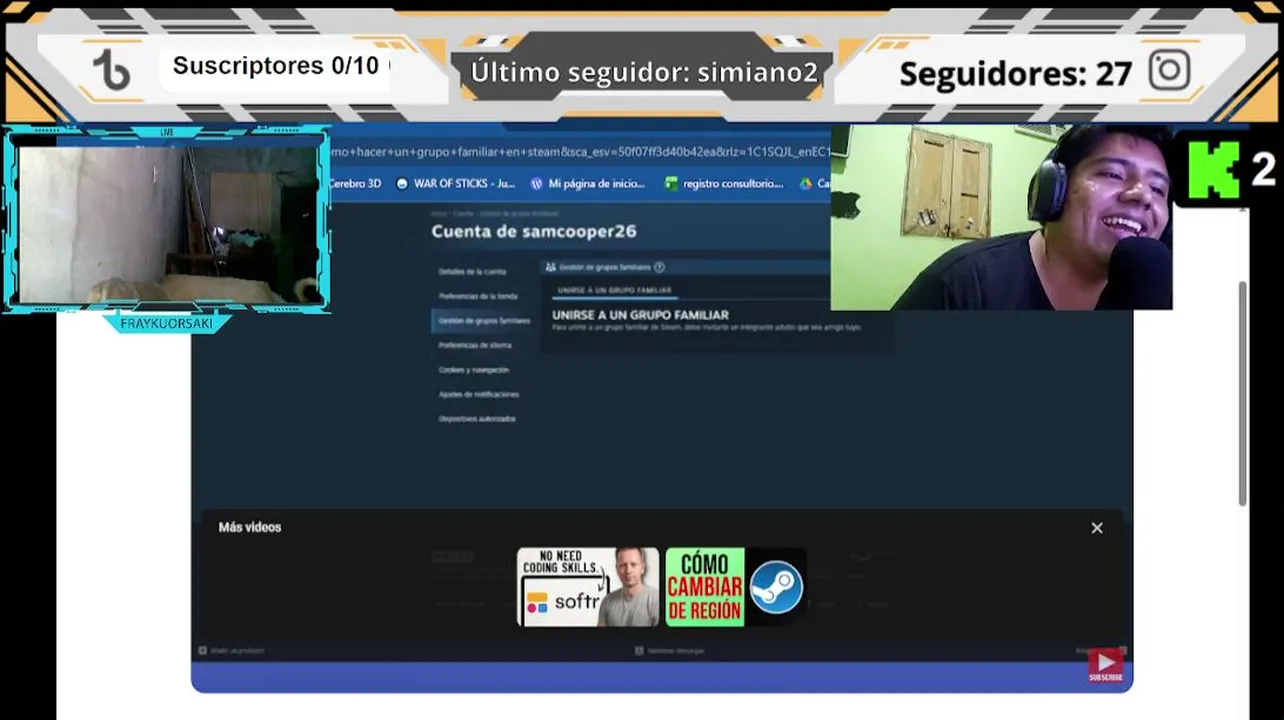Open the registro consultorio bookmark
1284x720 pixels.
coord(725,184)
